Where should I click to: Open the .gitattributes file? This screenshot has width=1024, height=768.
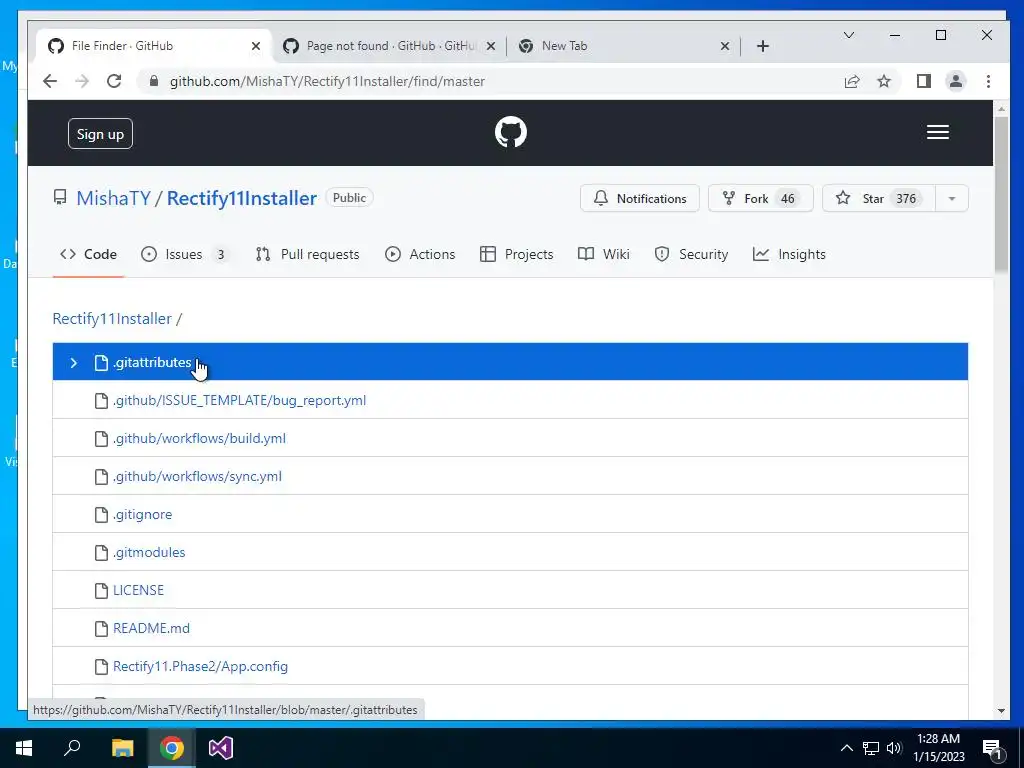point(152,362)
